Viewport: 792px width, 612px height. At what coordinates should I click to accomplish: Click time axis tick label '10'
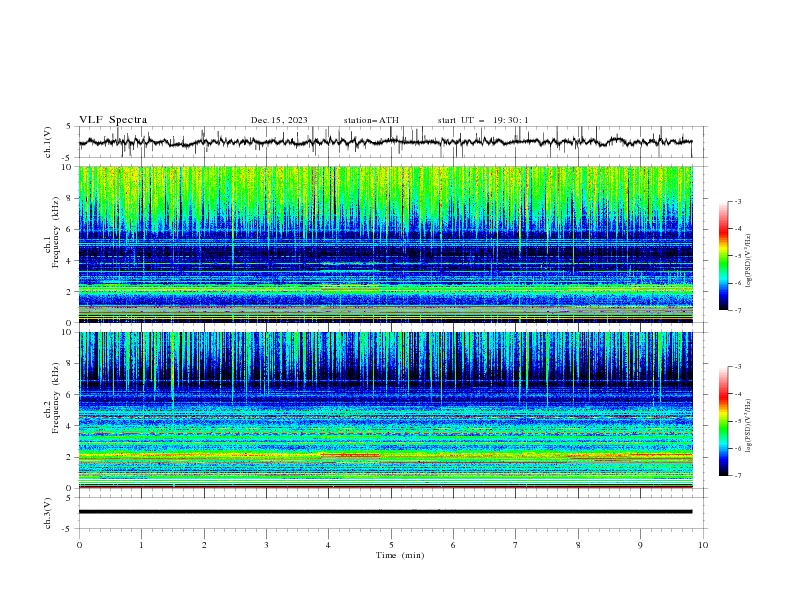pyautogui.click(x=703, y=545)
